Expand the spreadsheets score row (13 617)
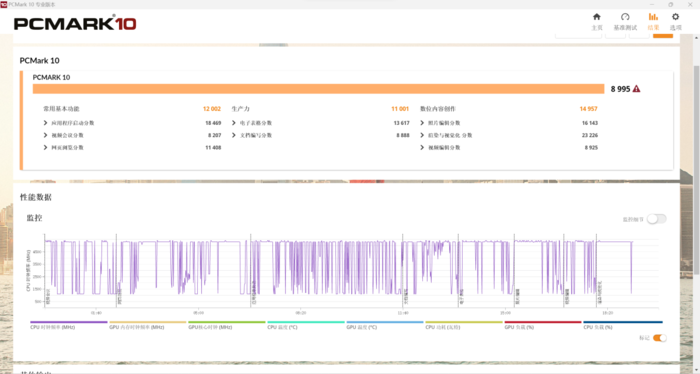This screenshot has width=700, height=374. click(x=321, y=123)
